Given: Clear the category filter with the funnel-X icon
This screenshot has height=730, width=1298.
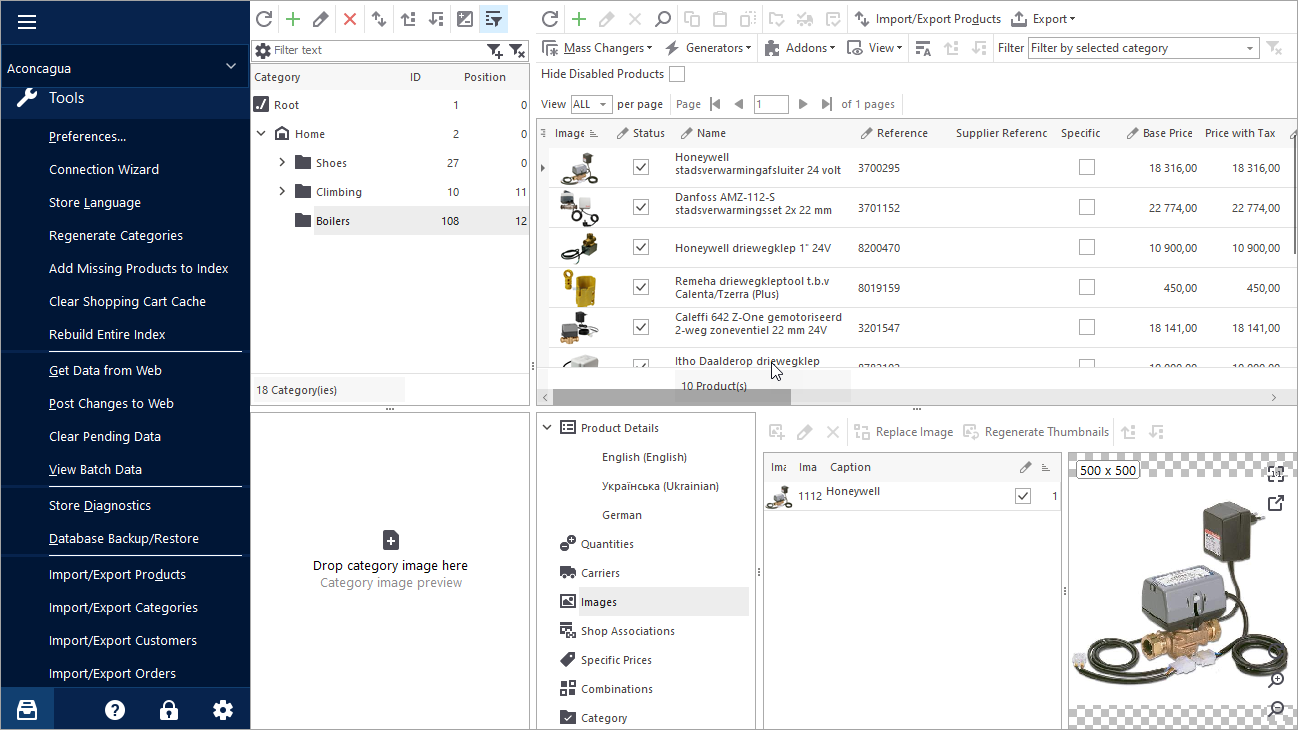Looking at the screenshot, I should coord(517,50).
